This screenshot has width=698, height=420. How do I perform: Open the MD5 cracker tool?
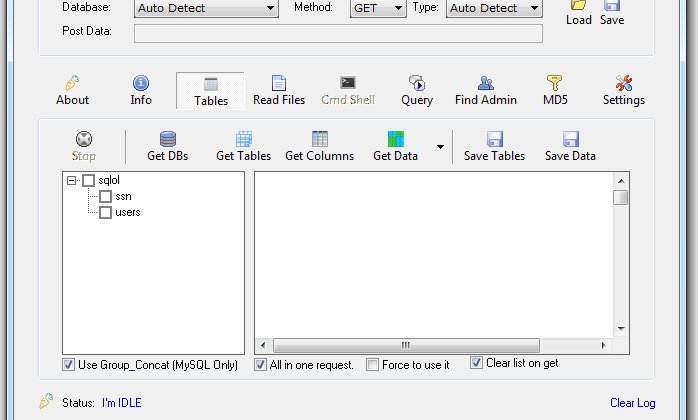555,91
